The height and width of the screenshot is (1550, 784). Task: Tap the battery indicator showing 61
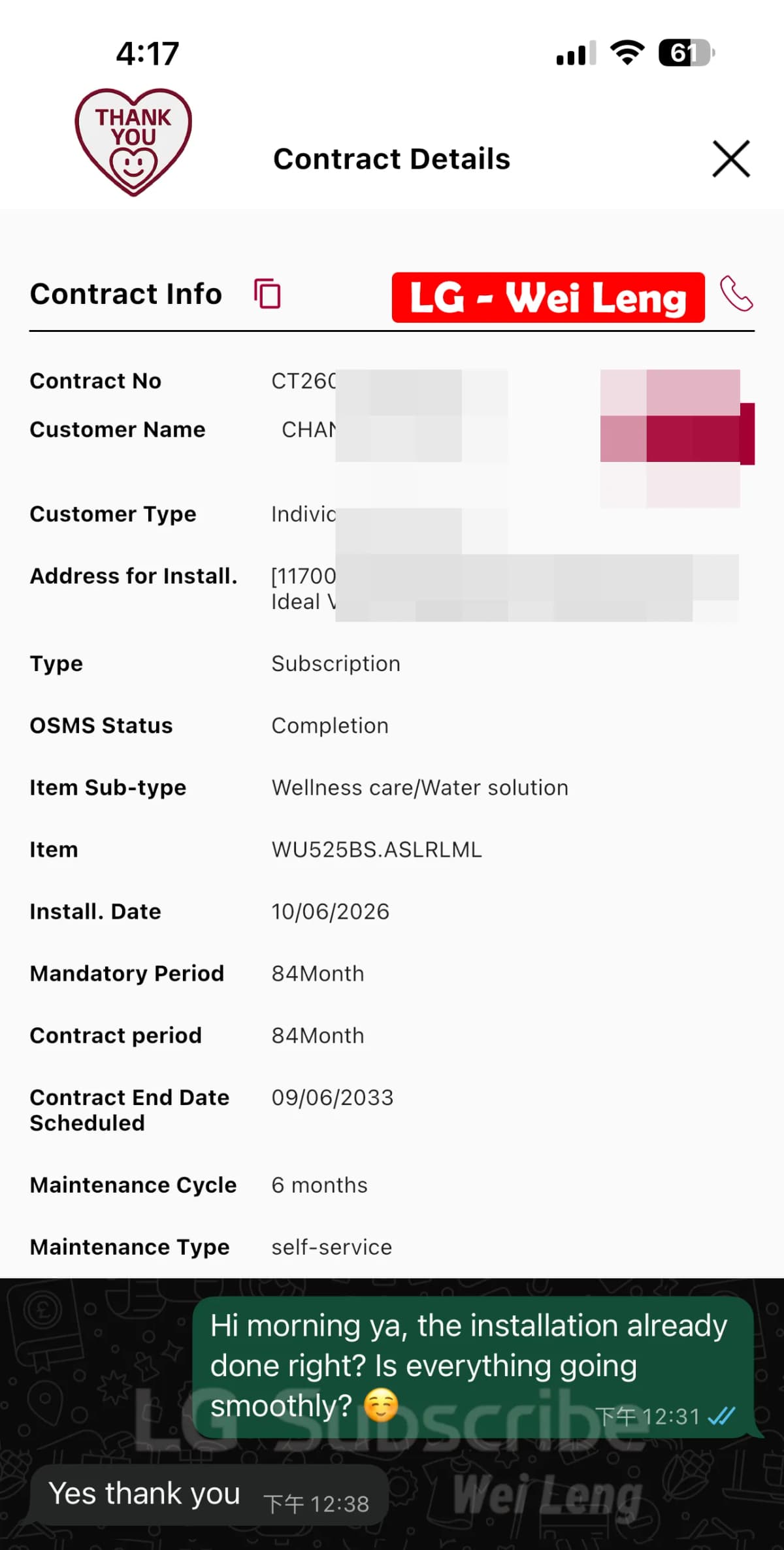686,53
